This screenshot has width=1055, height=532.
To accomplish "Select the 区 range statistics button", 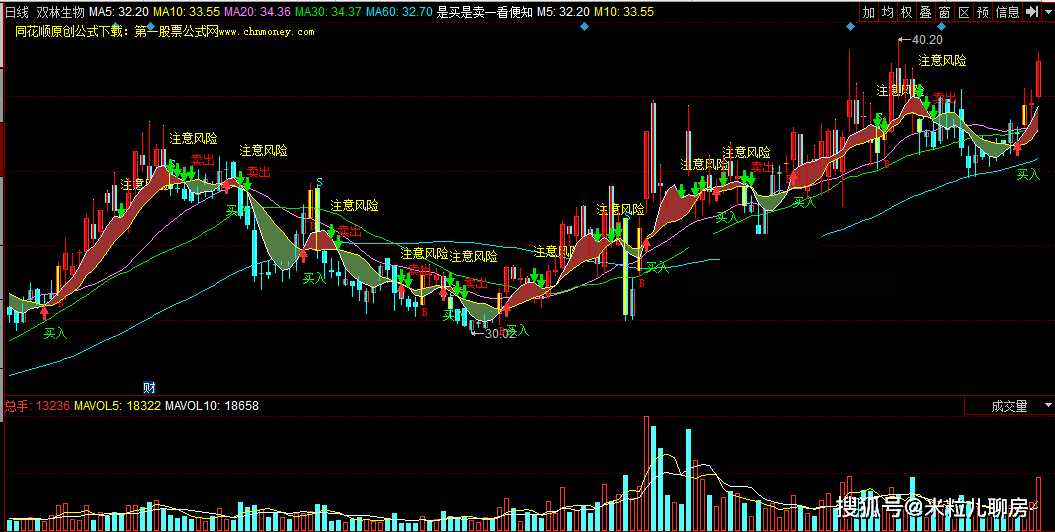I will pyautogui.click(x=964, y=11).
